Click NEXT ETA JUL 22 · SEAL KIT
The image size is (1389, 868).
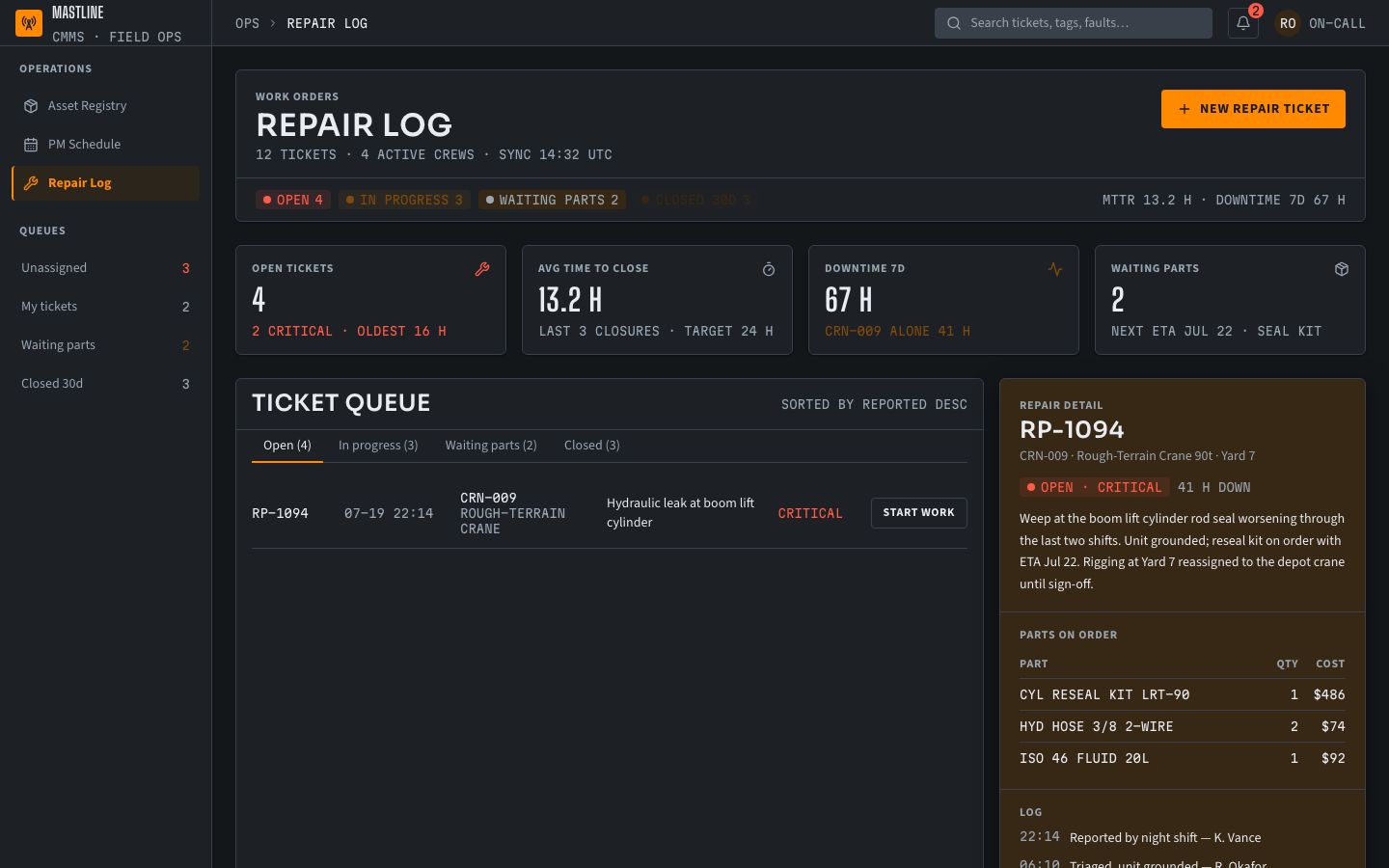point(1216,331)
